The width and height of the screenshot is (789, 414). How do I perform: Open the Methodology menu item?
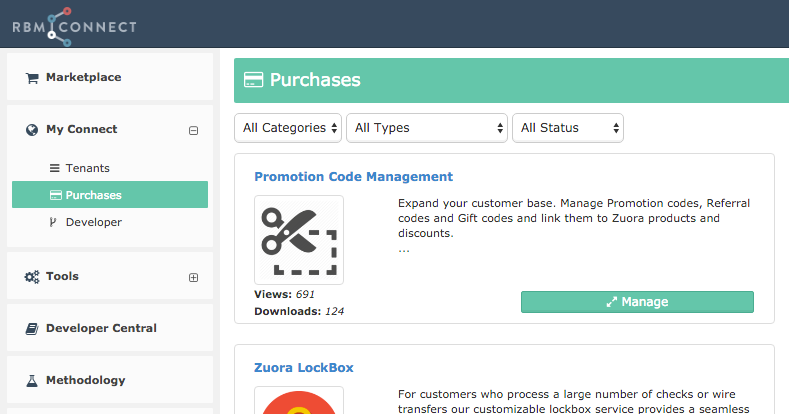click(110, 380)
